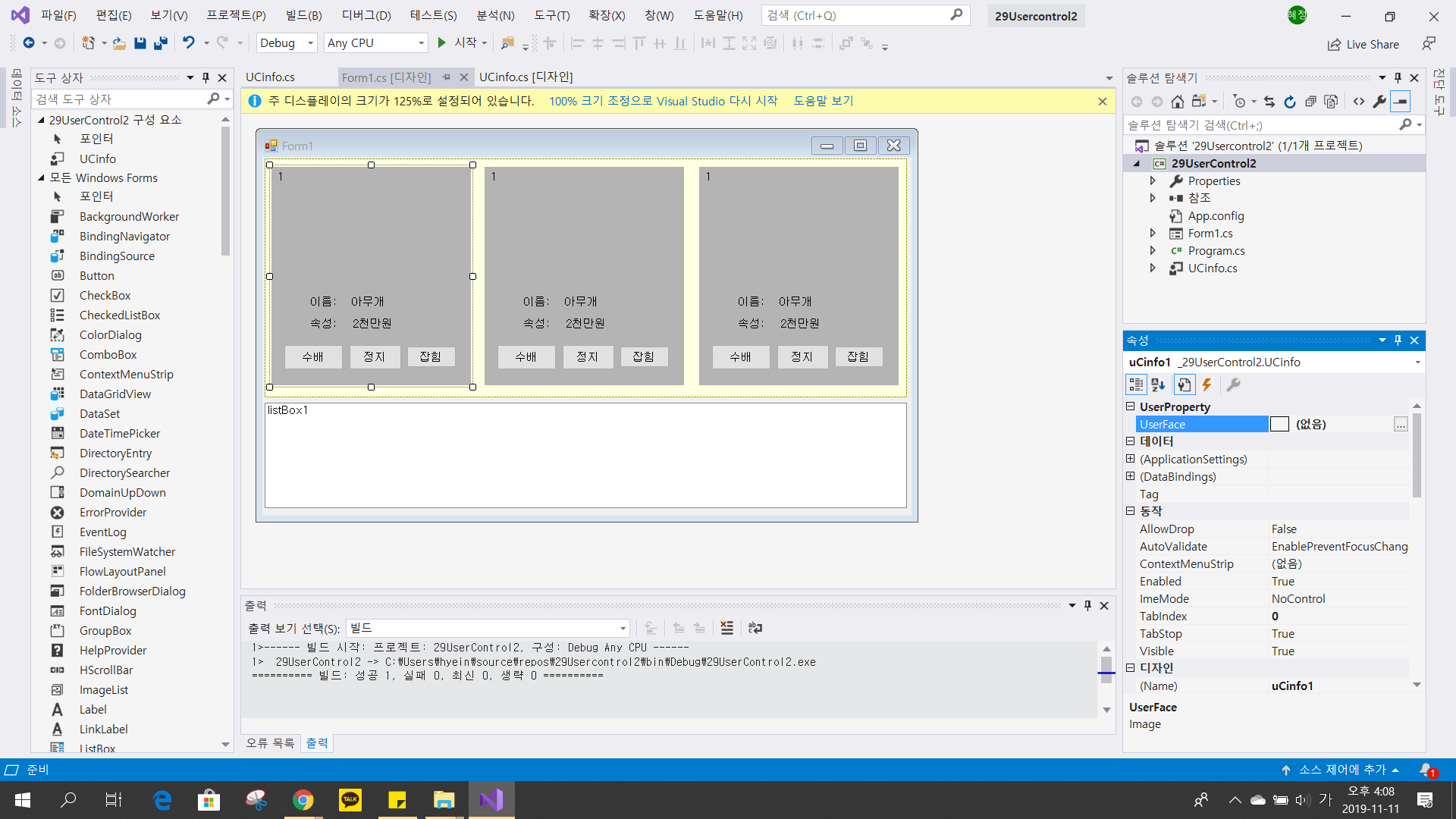Open the Debug configuration dropdown
This screenshot has width=1456, height=819.
[x=310, y=43]
